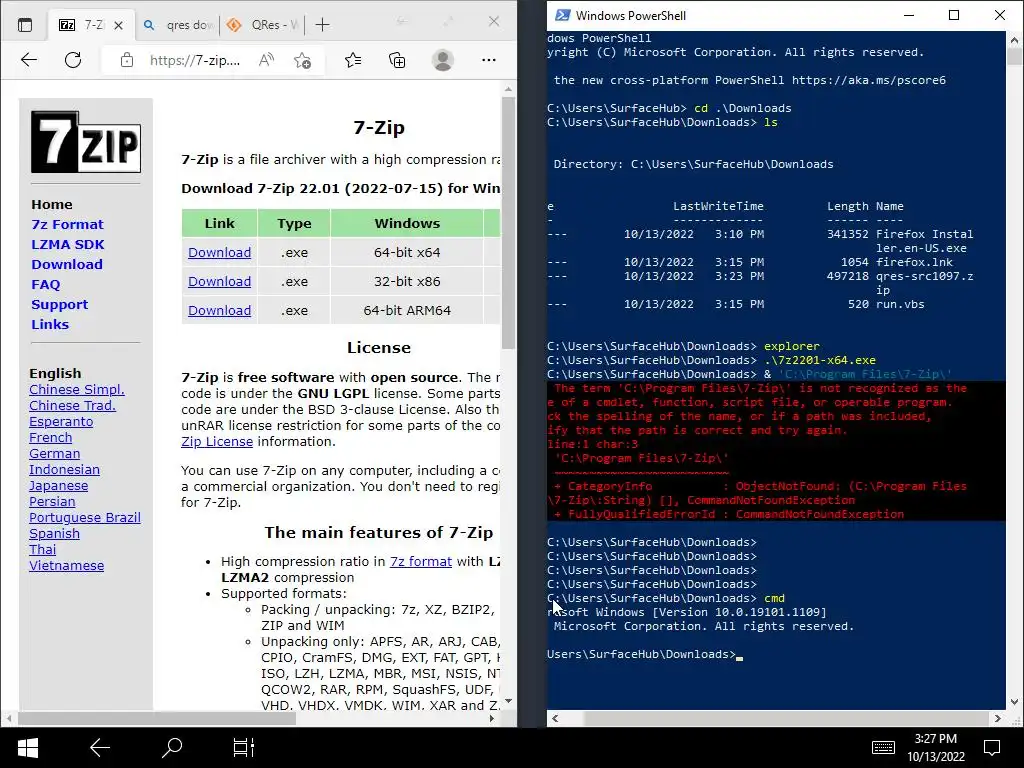Switch language to Chinese Simpl.
The width and height of the screenshot is (1024, 768).
(x=76, y=390)
